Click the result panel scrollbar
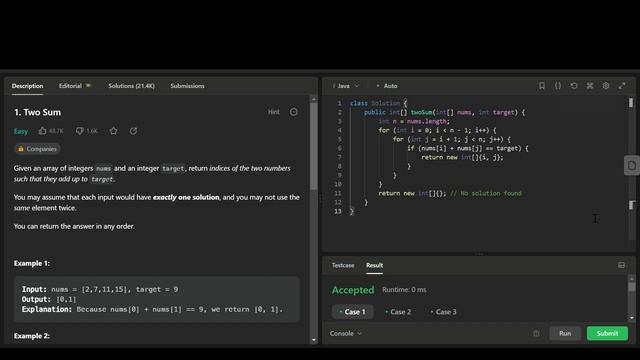Screen dimensions: 640x360 [632, 287]
